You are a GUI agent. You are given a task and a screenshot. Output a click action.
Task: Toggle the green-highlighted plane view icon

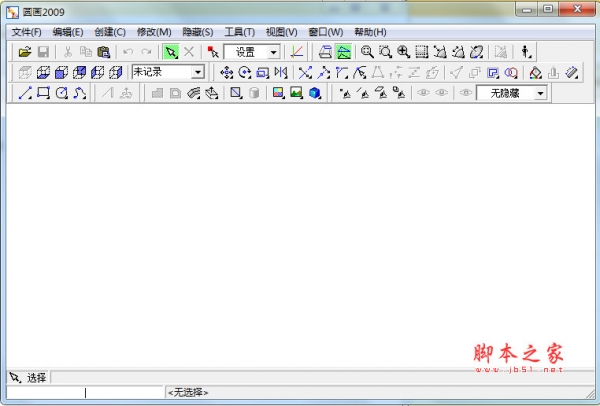pos(344,52)
